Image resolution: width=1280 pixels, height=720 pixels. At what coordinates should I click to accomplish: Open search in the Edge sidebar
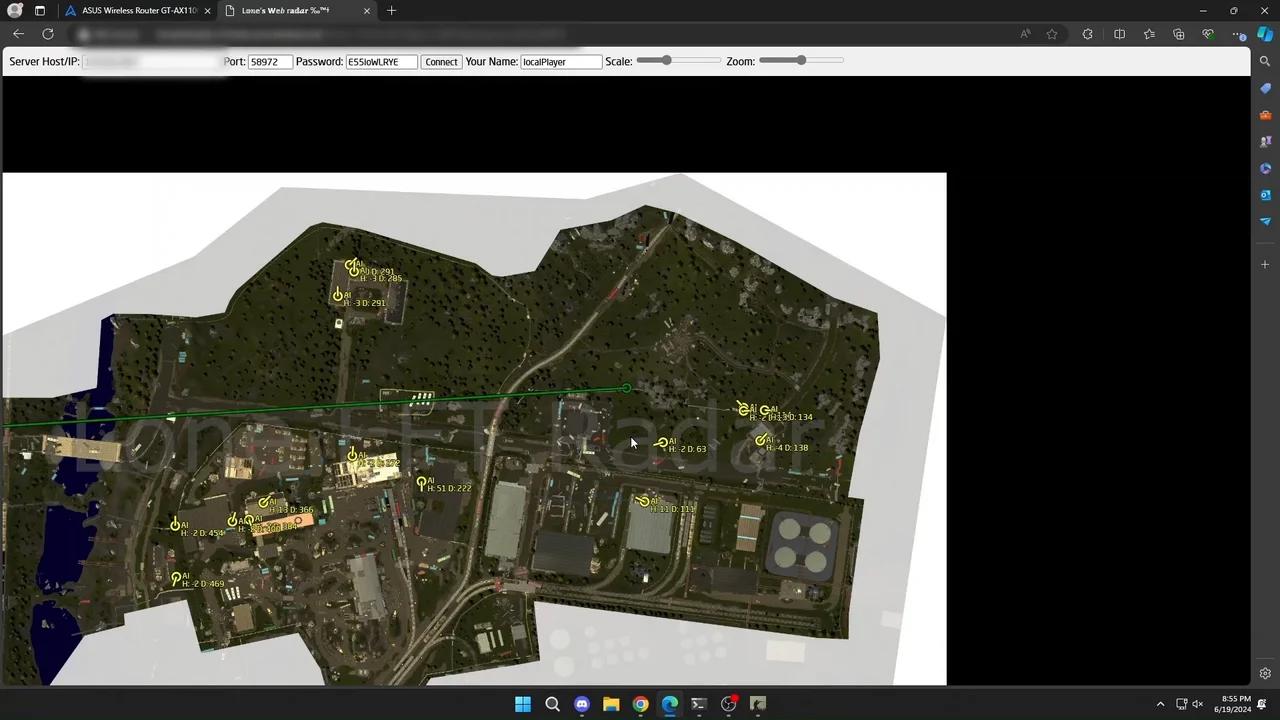1265,63
